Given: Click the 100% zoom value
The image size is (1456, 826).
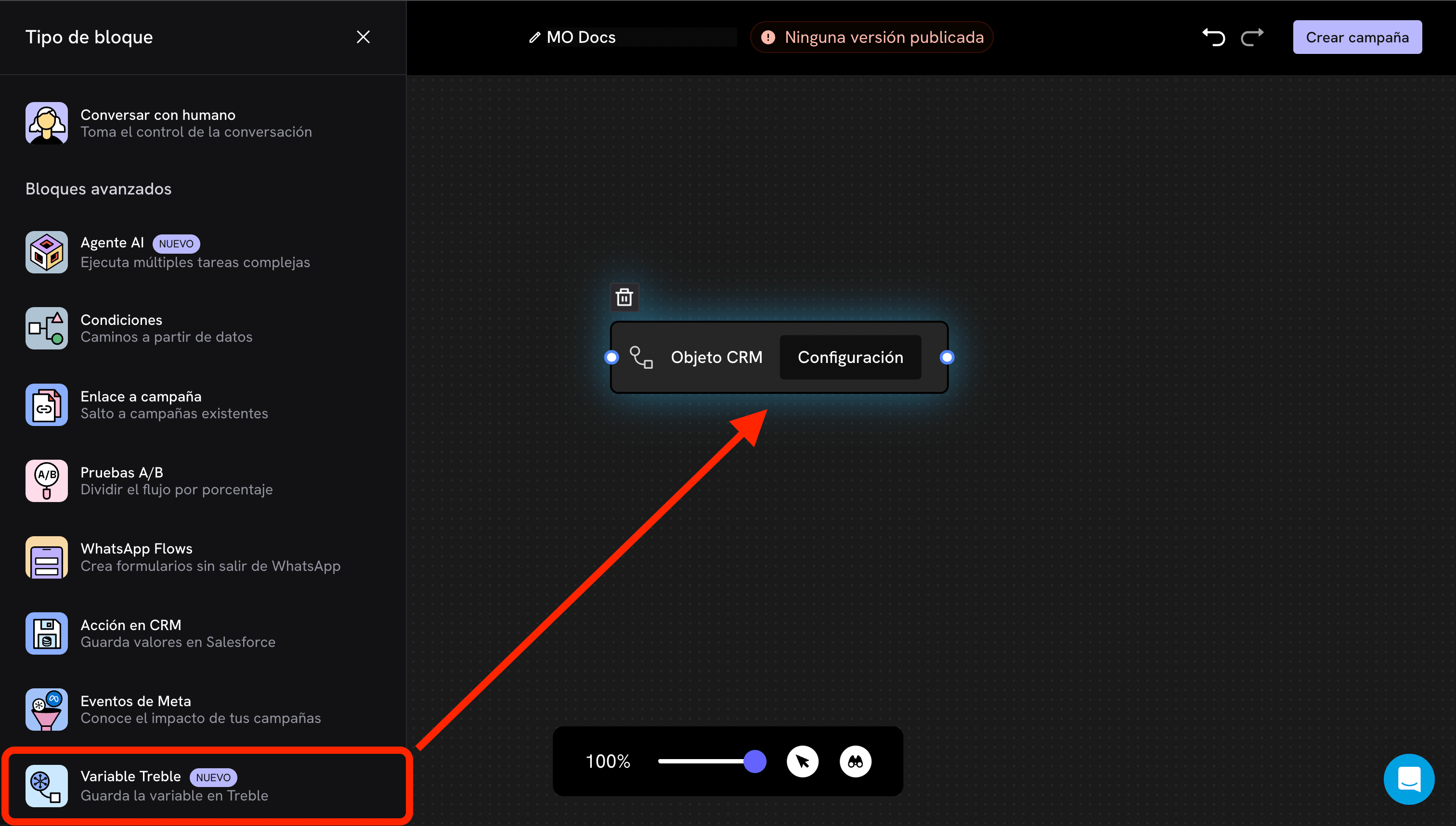Looking at the screenshot, I should [608, 761].
